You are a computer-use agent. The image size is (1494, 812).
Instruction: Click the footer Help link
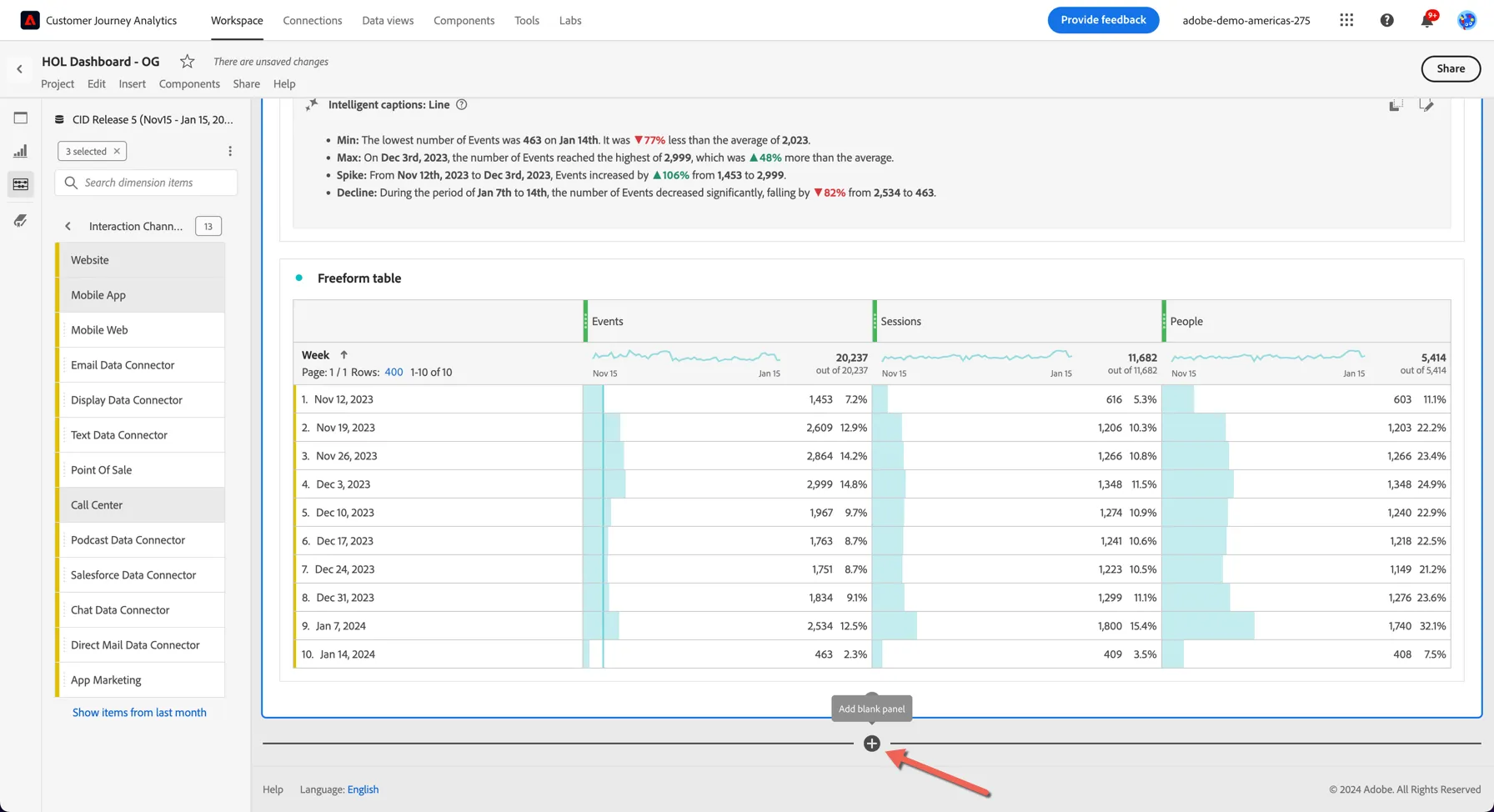[x=273, y=789]
